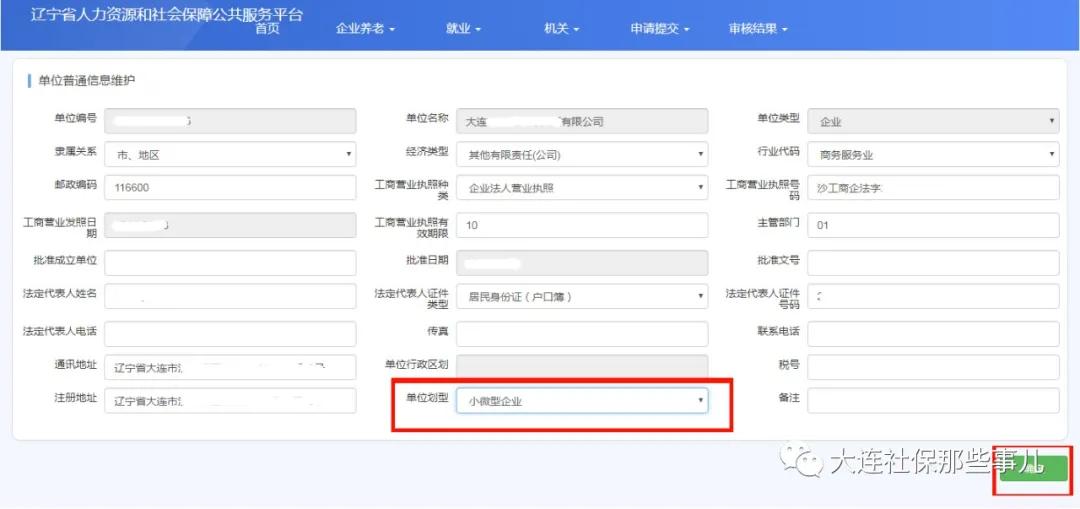Click the 辽宁省人力资源和社会保障公共服务平台 title
Viewport: 1080px width, 509px height.
coord(166,15)
